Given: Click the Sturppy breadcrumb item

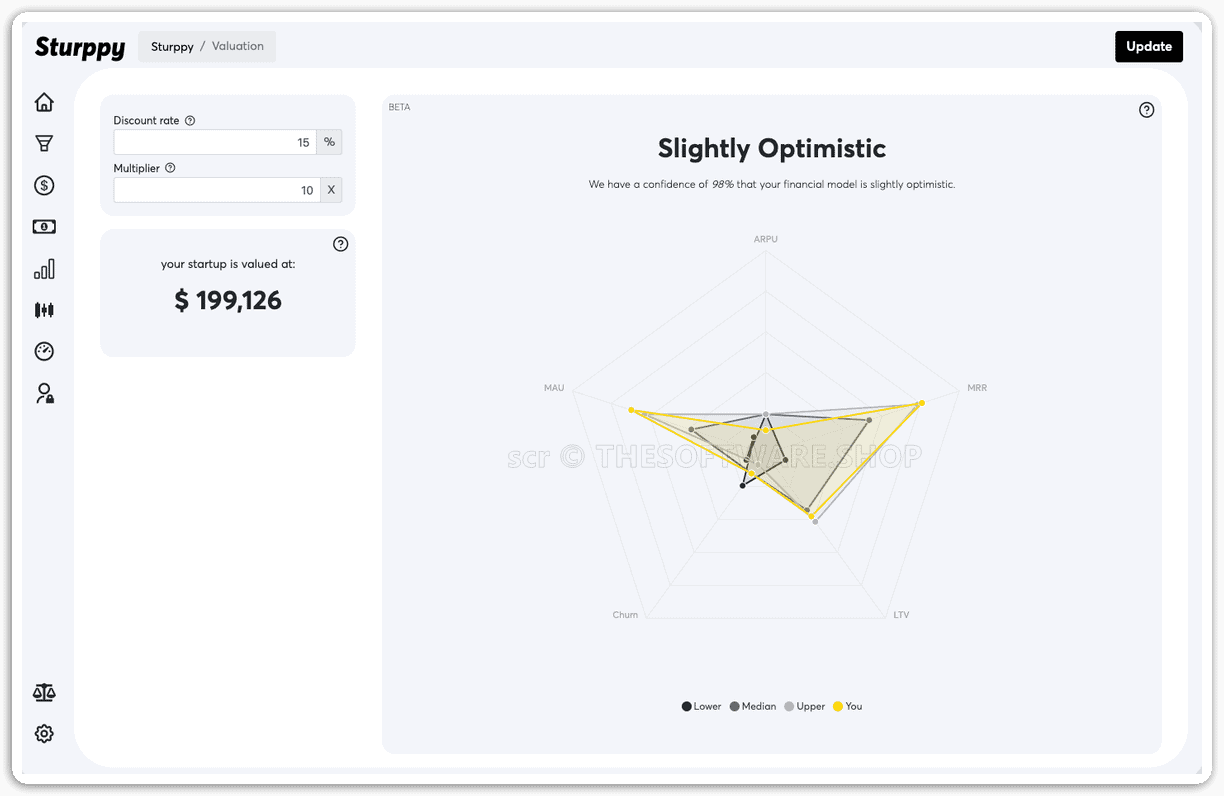Looking at the screenshot, I should [x=172, y=46].
